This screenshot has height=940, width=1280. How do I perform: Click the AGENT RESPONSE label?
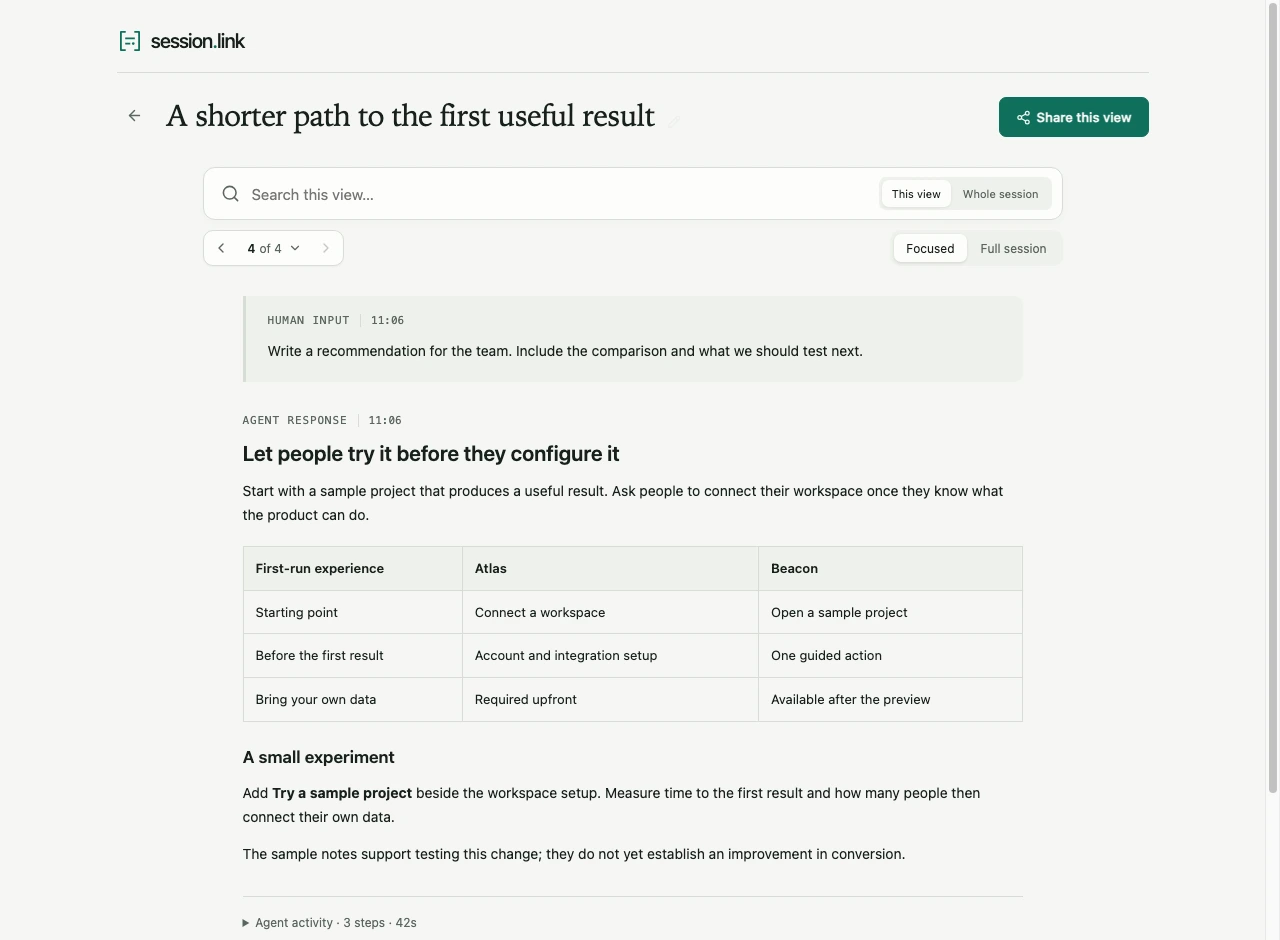(294, 420)
